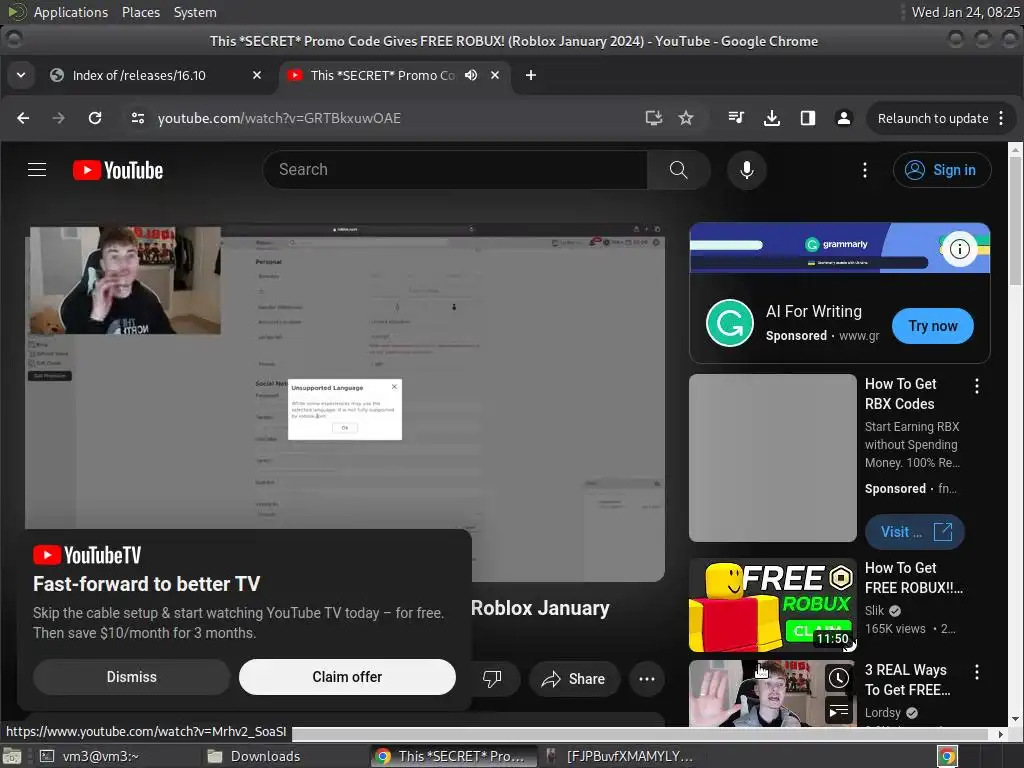Click Try now on Grammarly ad
The image size is (1024, 768).
(933, 326)
